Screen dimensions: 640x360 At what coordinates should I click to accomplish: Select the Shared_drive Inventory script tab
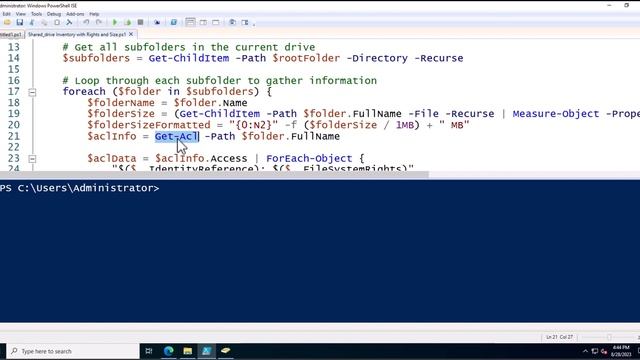(77, 35)
